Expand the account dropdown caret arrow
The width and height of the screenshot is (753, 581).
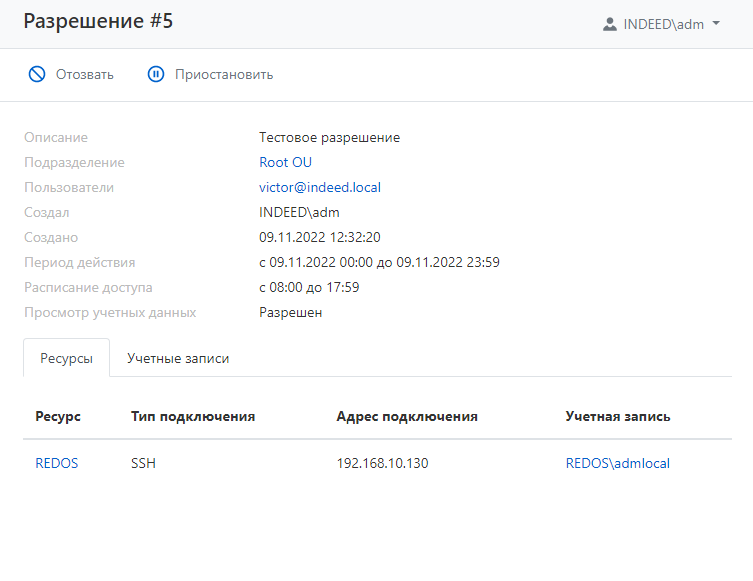pyautogui.click(x=716, y=24)
